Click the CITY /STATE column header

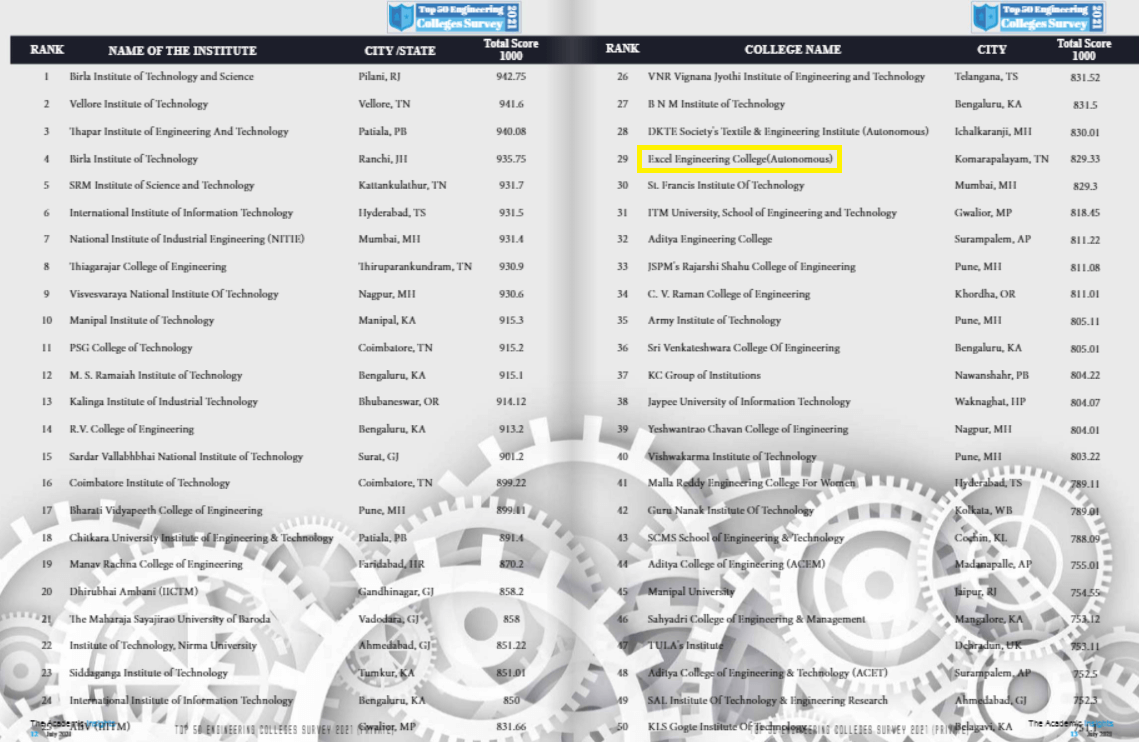[x=400, y=50]
